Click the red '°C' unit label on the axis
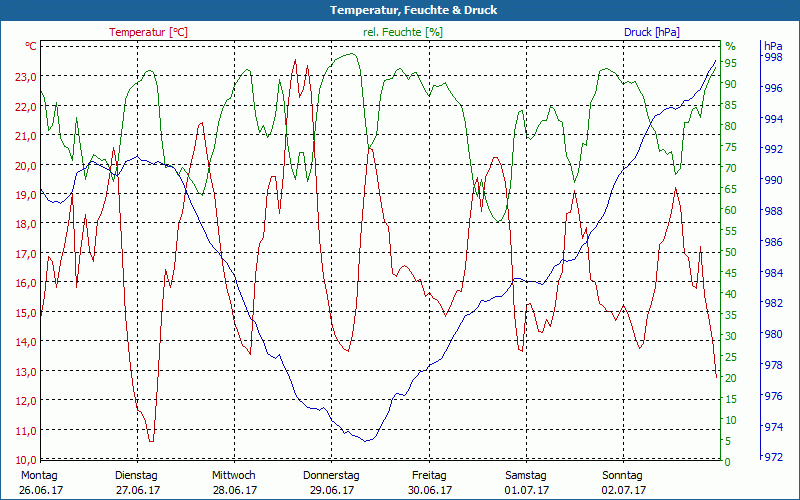Screen dimensions: 800x500 31,46
